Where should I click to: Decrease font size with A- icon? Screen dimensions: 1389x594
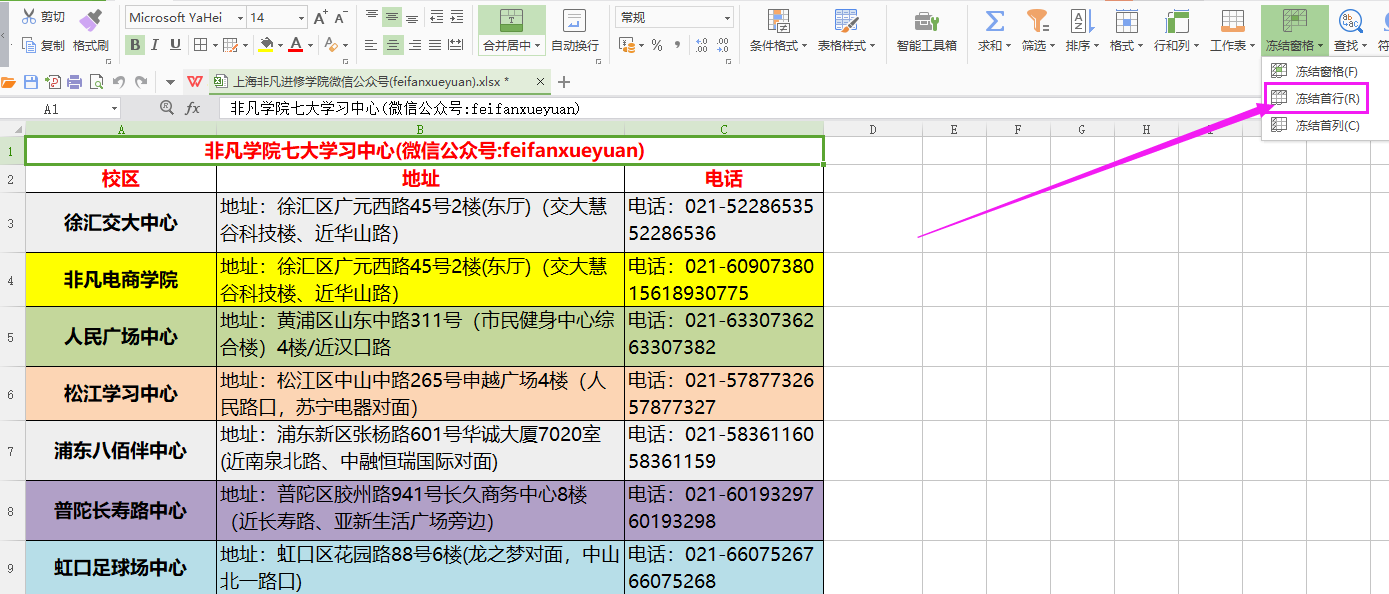(341, 18)
